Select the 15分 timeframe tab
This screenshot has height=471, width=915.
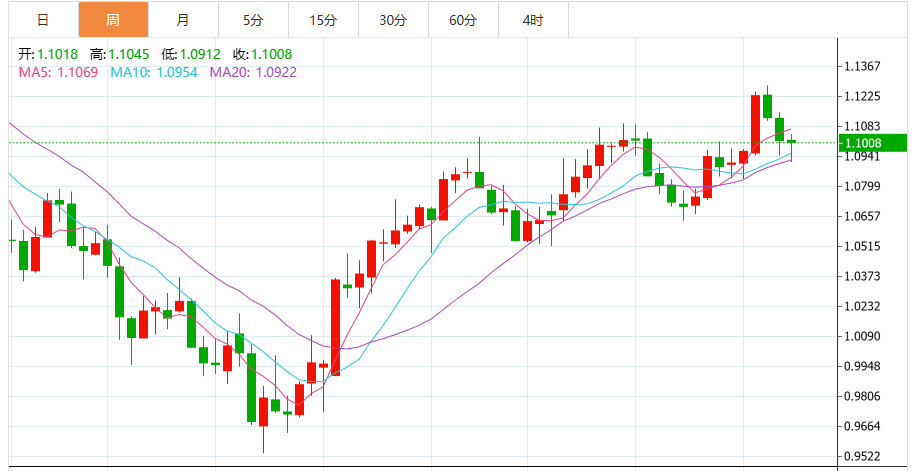[323, 20]
